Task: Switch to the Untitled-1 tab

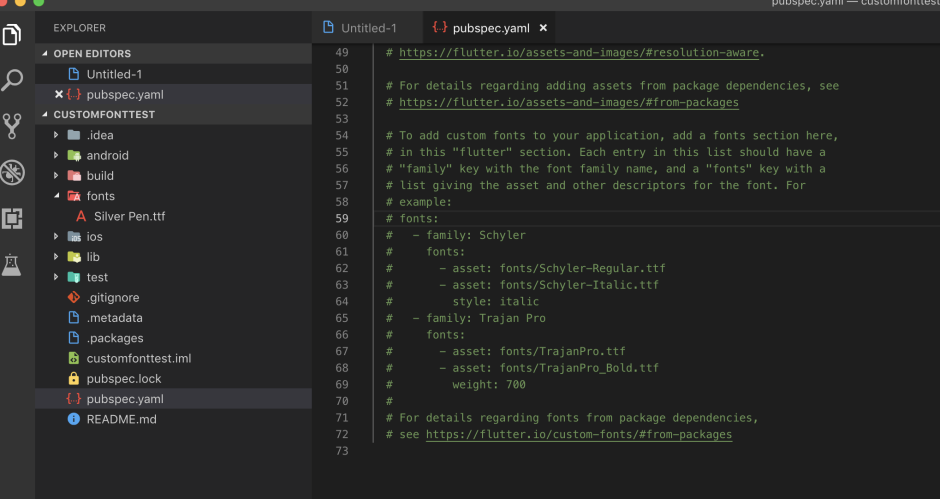Action: [367, 28]
